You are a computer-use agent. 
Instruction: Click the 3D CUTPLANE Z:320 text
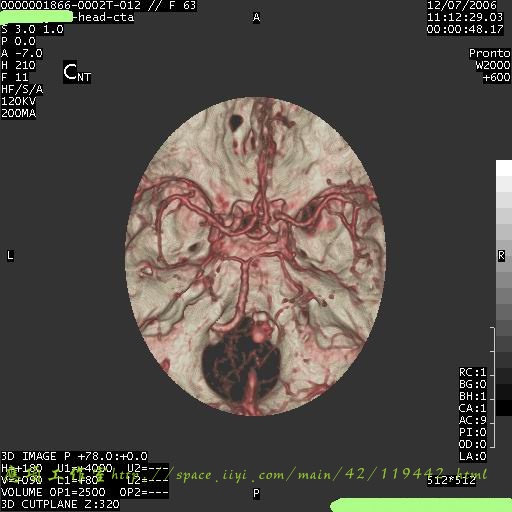[60, 504]
